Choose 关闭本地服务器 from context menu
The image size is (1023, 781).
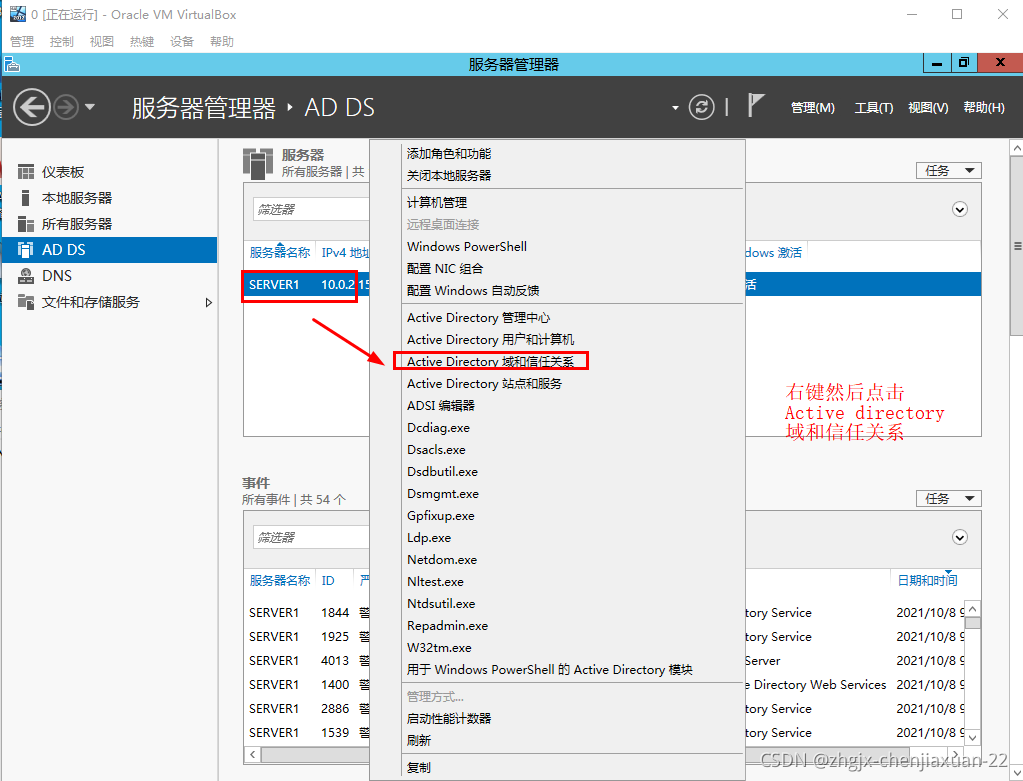click(449, 176)
